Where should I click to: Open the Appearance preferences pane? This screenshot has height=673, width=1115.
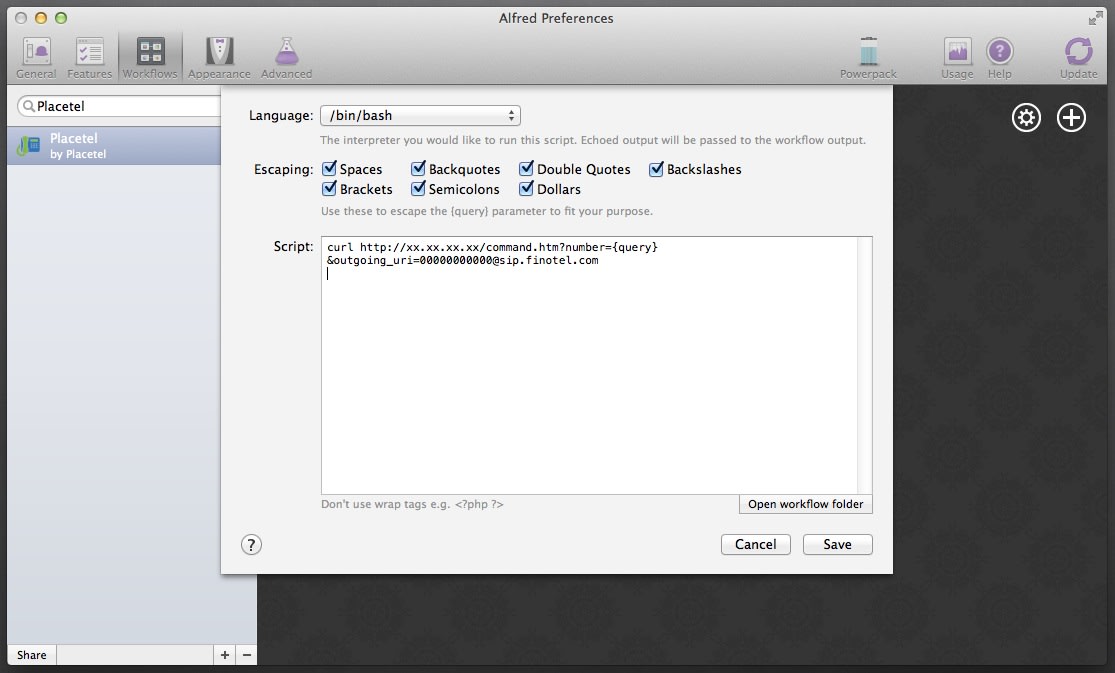pyautogui.click(x=219, y=58)
